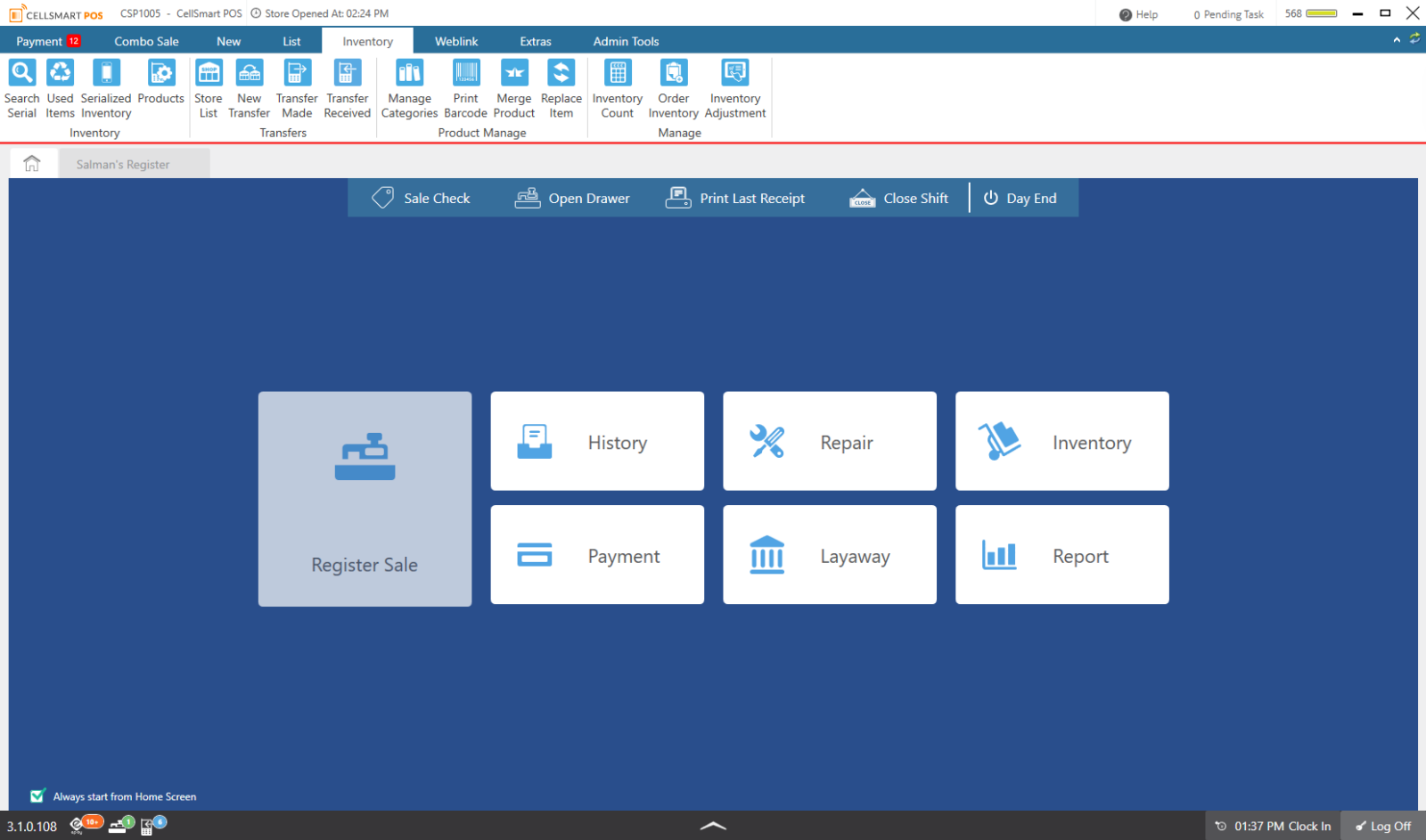The image size is (1426, 840).
Task: Click the Day End button
Action: (x=1022, y=198)
